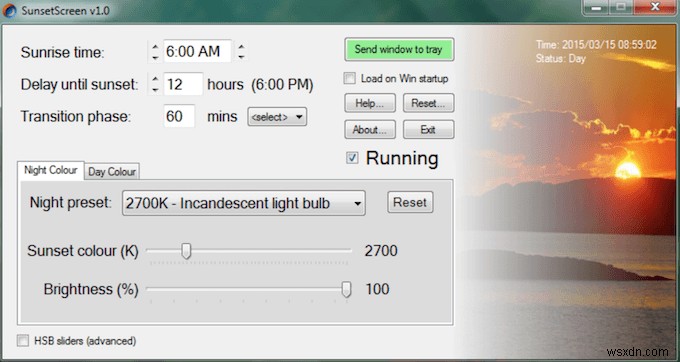Viewport: 680px width, 362px height.
Task: Click the Reset button beside Night preset
Action: [410, 202]
